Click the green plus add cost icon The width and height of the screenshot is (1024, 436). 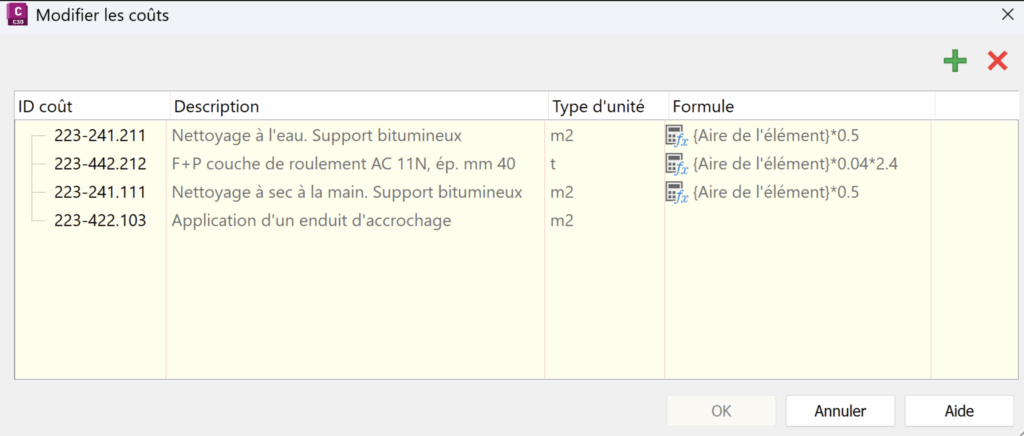pyautogui.click(x=955, y=62)
